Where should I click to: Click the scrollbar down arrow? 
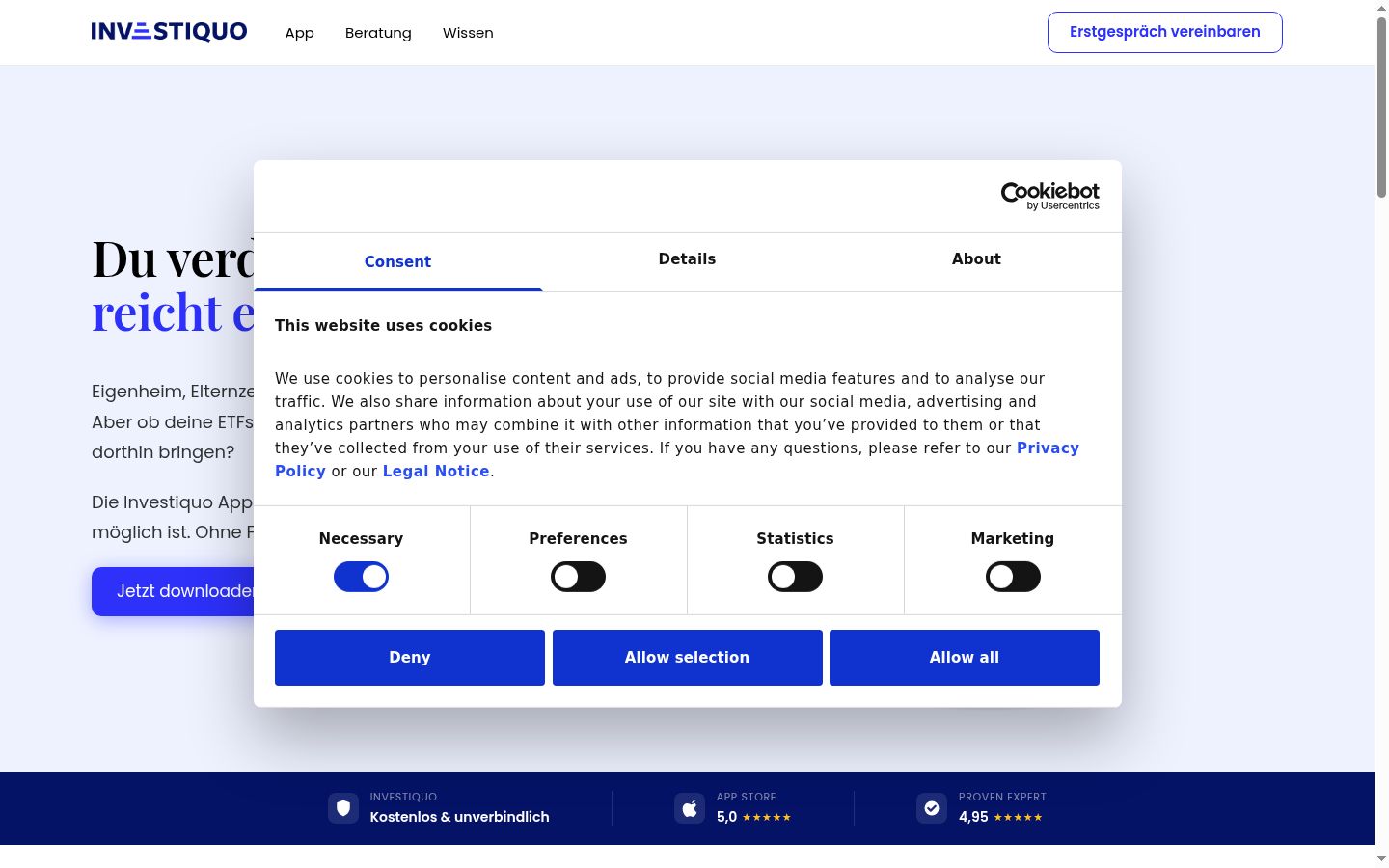pos(1381,858)
